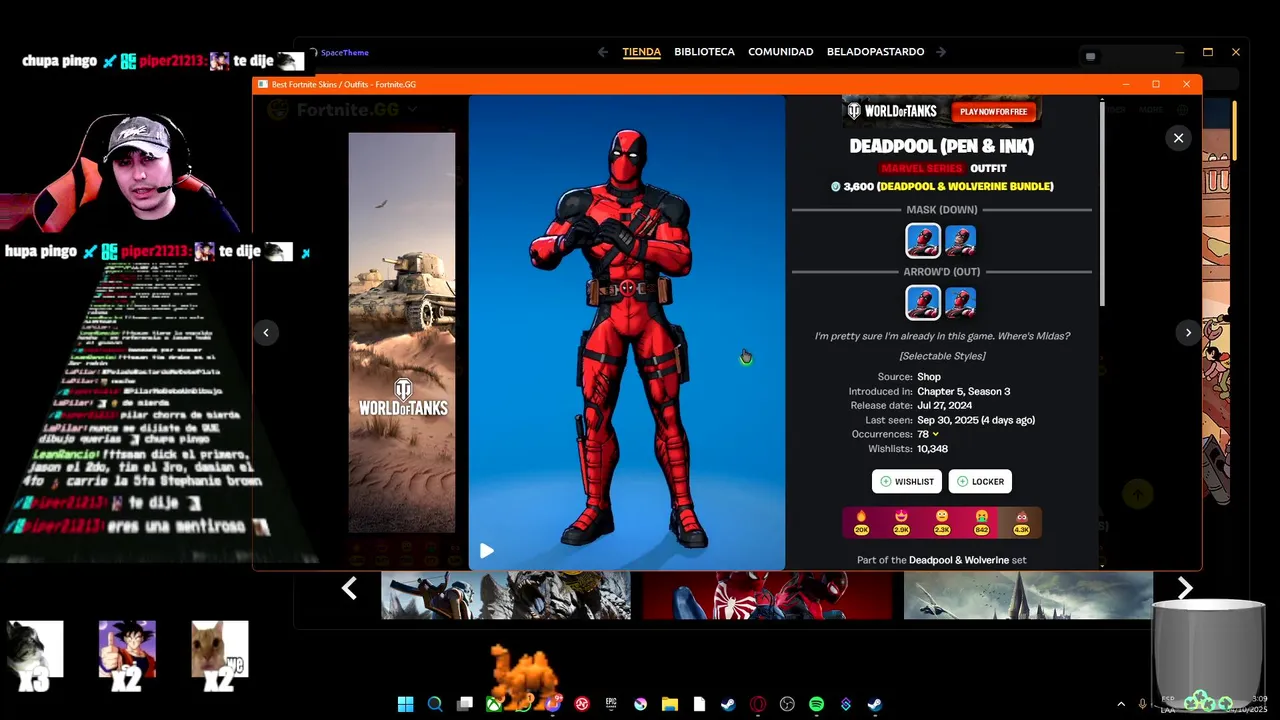Click the outfit details panel scrollbar
The height and width of the screenshot is (720, 1280).
tap(1102, 205)
